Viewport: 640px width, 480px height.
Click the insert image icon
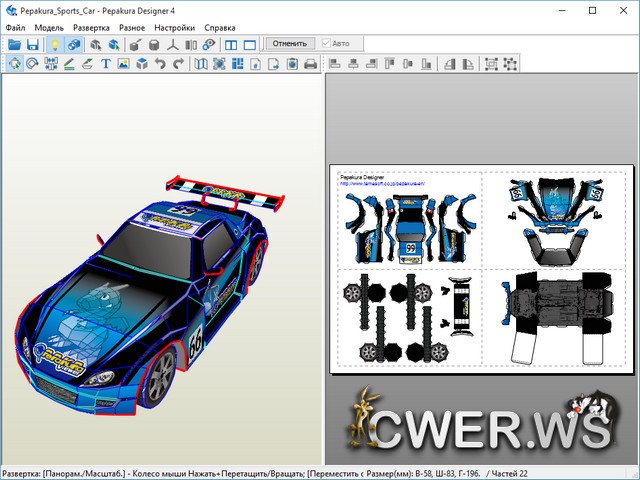point(124,64)
